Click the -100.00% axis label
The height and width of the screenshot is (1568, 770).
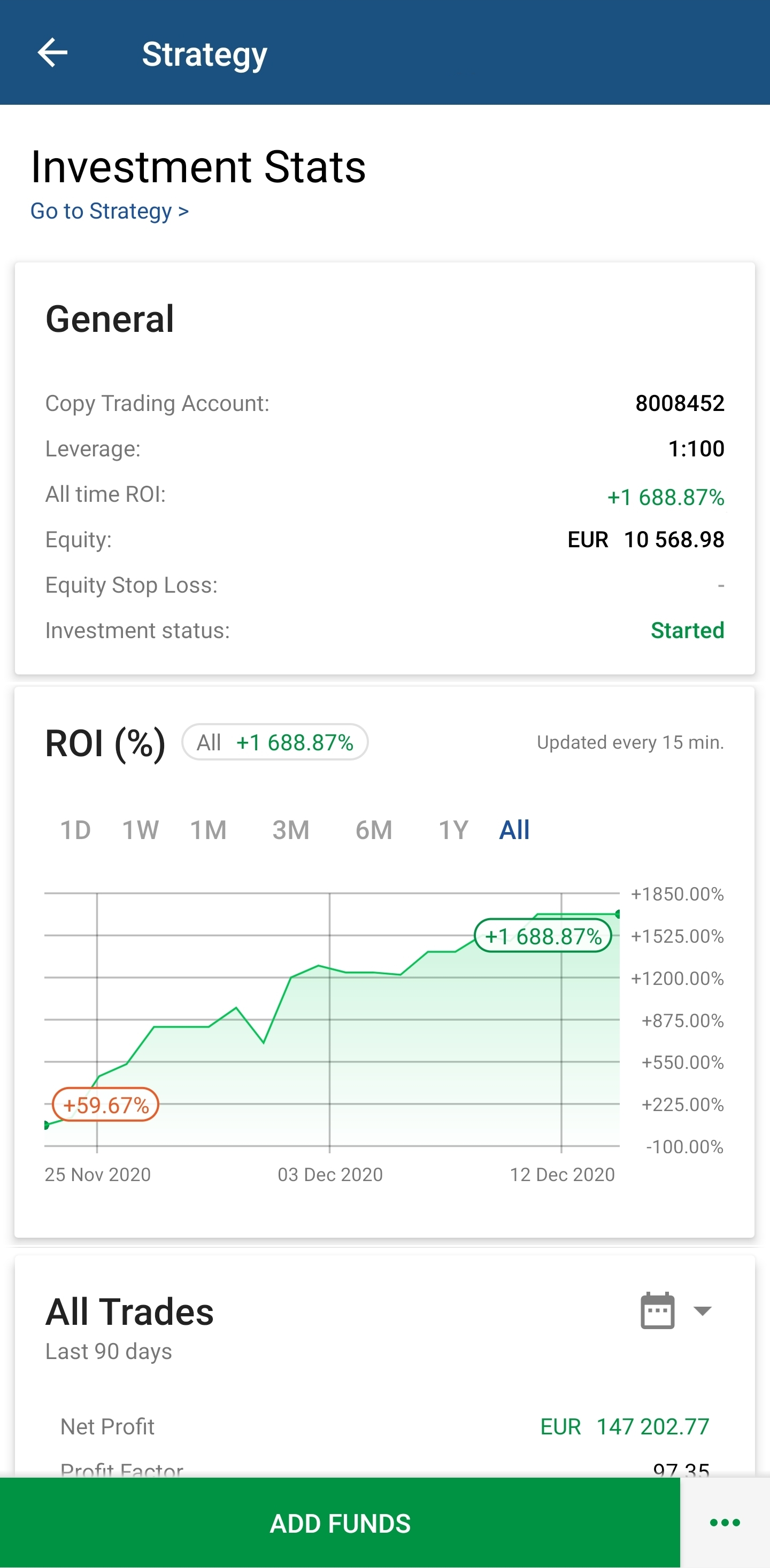click(x=684, y=1147)
